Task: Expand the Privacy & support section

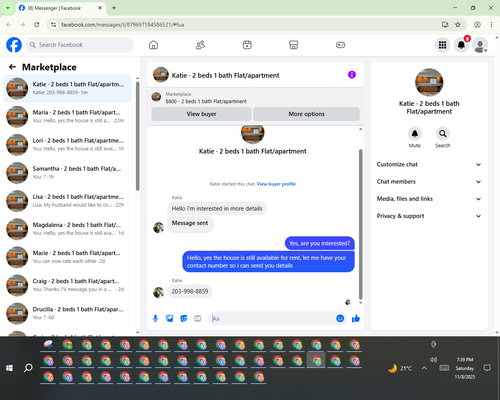Action: (x=429, y=216)
